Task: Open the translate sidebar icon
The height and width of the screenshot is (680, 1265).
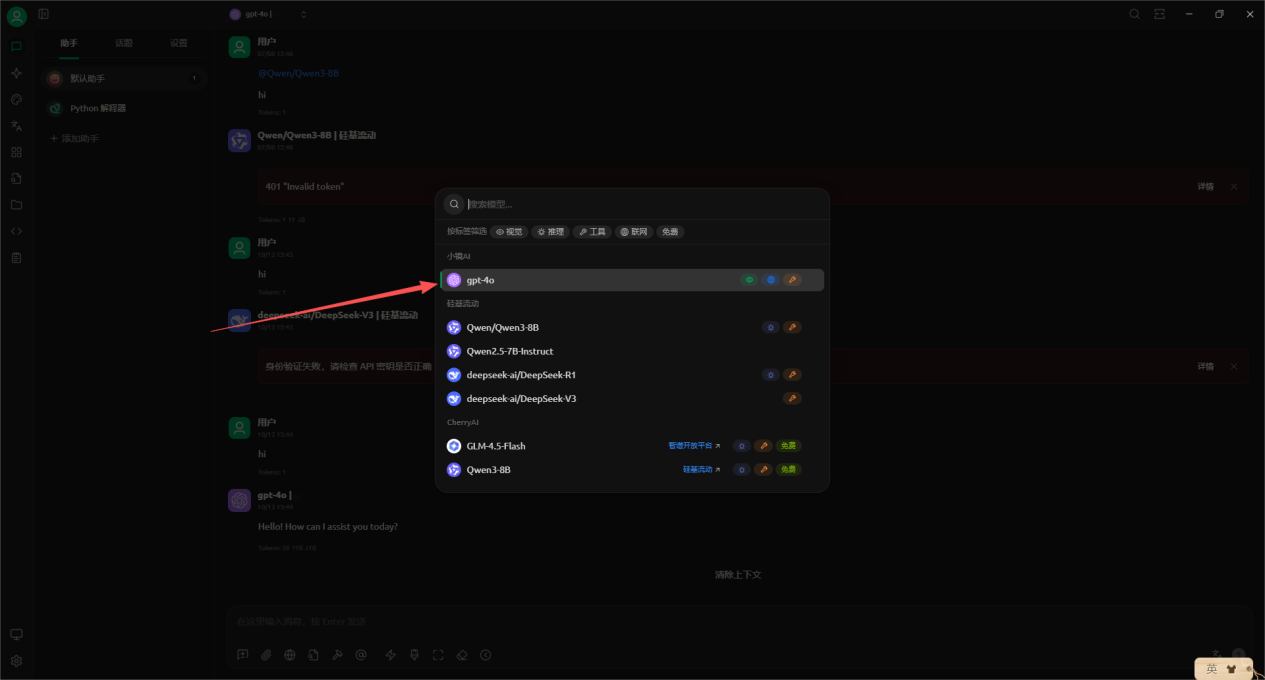Action: 16,126
